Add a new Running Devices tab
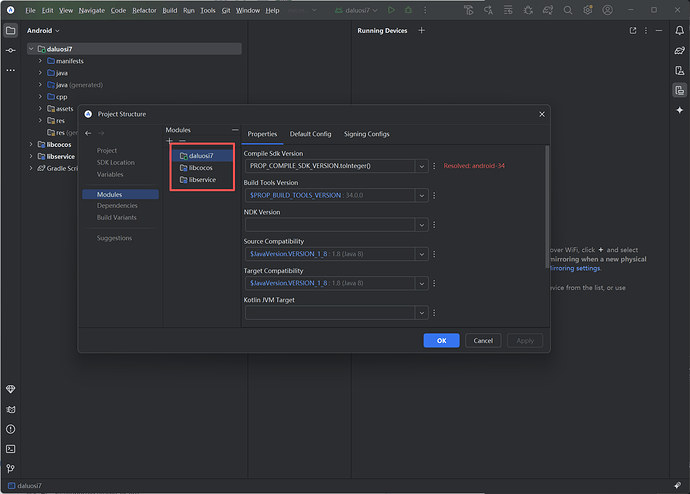Viewport: 690px width, 494px height. 421,31
